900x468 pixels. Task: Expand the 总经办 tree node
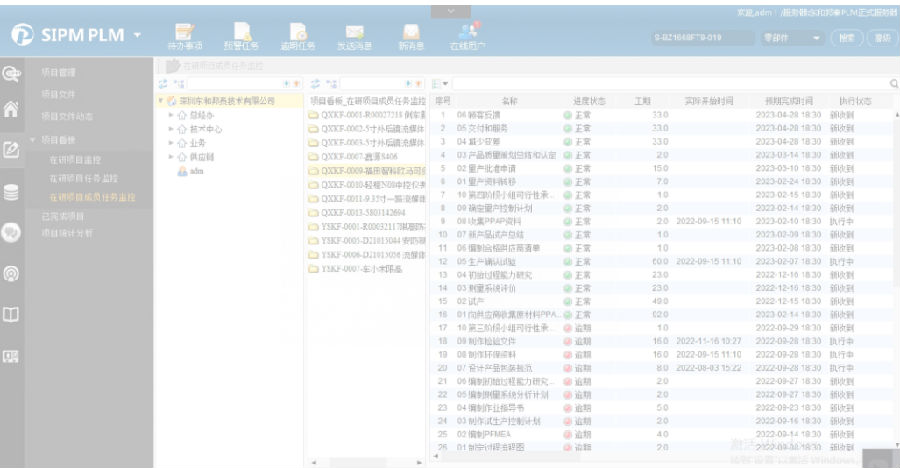pyautogui.click(x=171, y=115)
